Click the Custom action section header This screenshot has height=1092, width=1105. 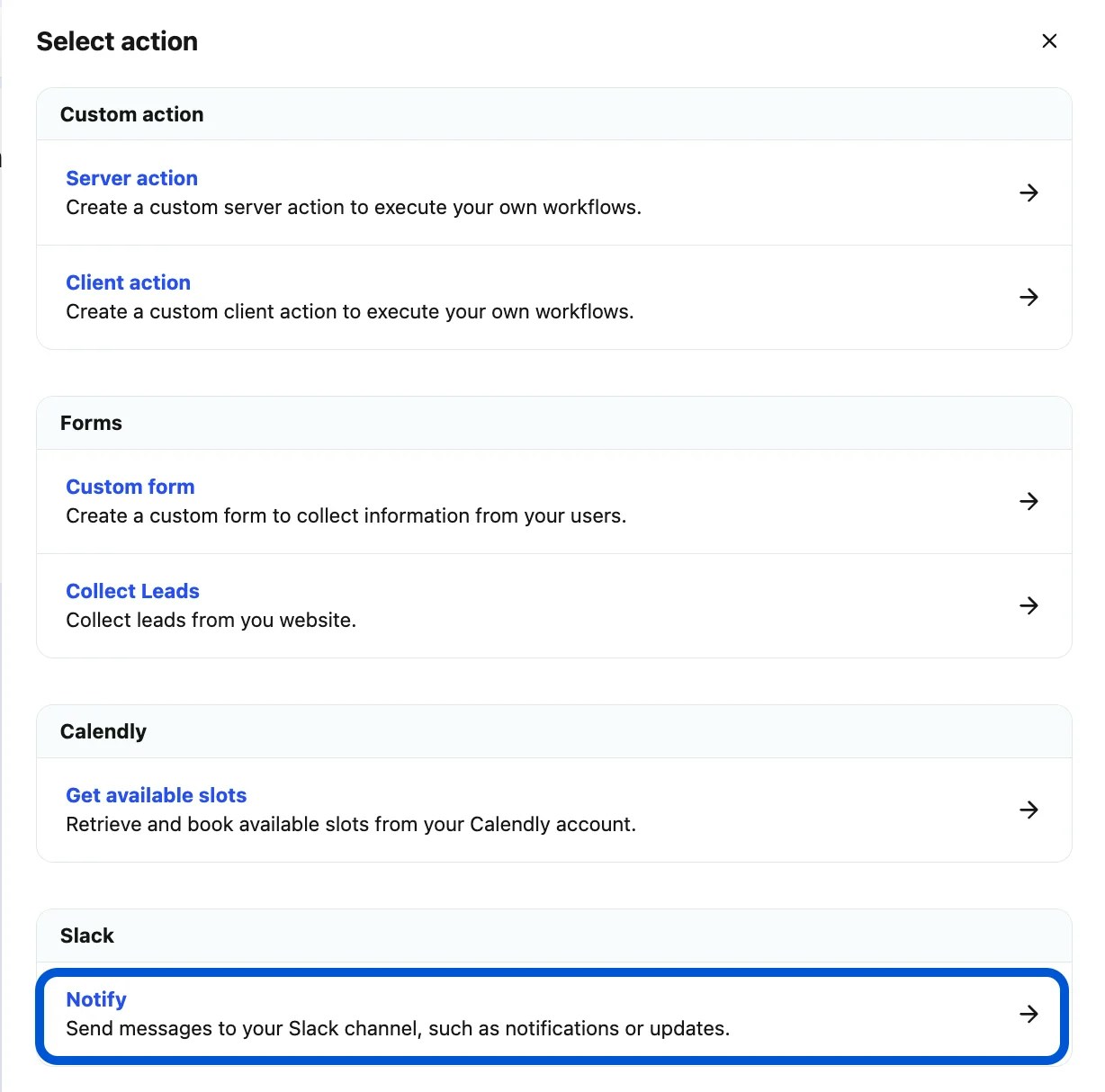pos(131,114)
